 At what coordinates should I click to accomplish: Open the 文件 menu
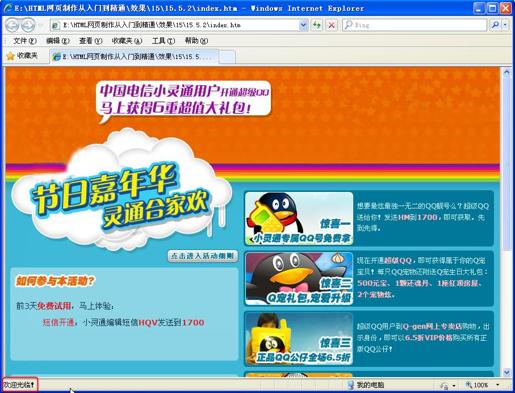(24, 41)
